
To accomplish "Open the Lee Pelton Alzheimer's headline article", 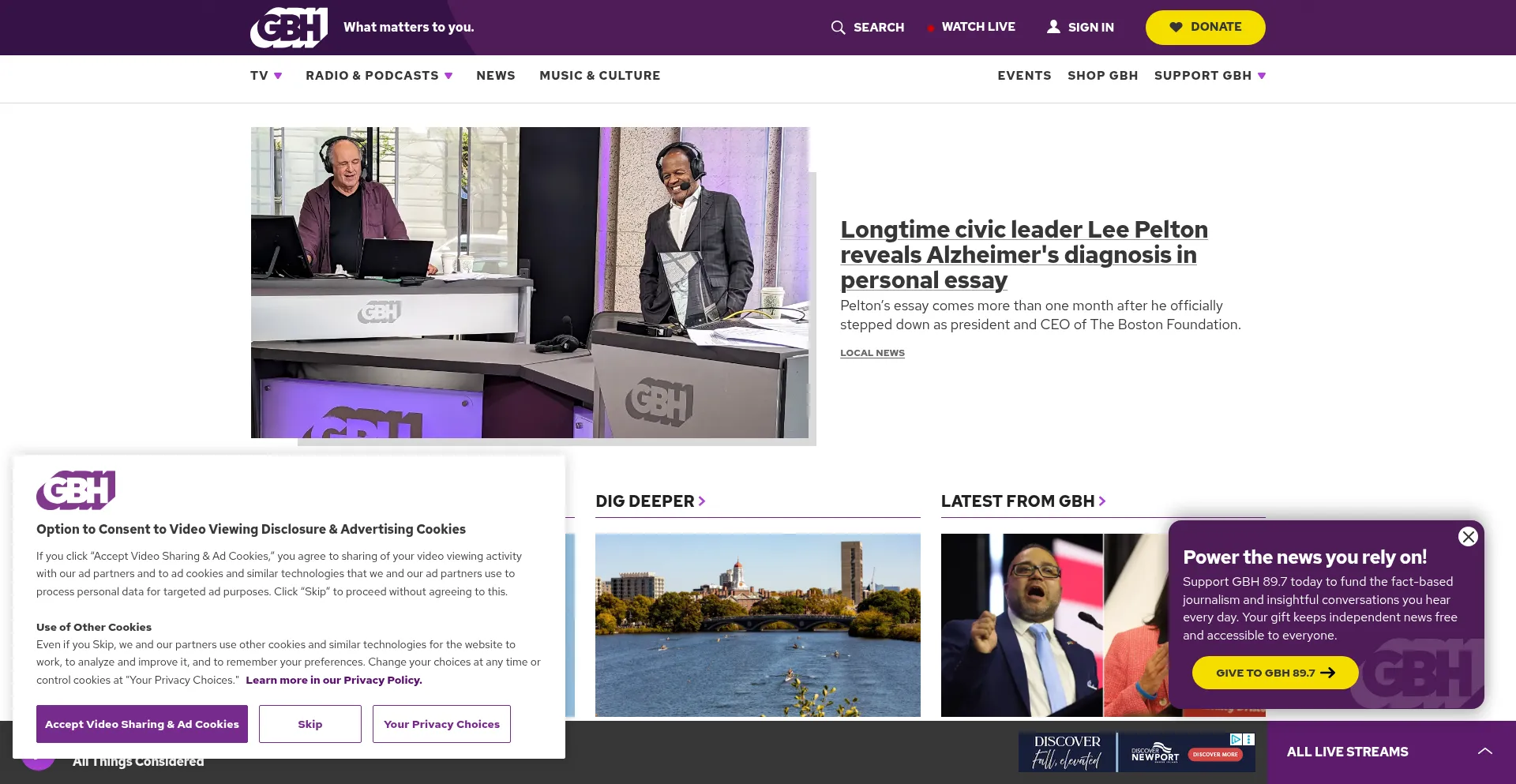I will (x=1024, y=254).
